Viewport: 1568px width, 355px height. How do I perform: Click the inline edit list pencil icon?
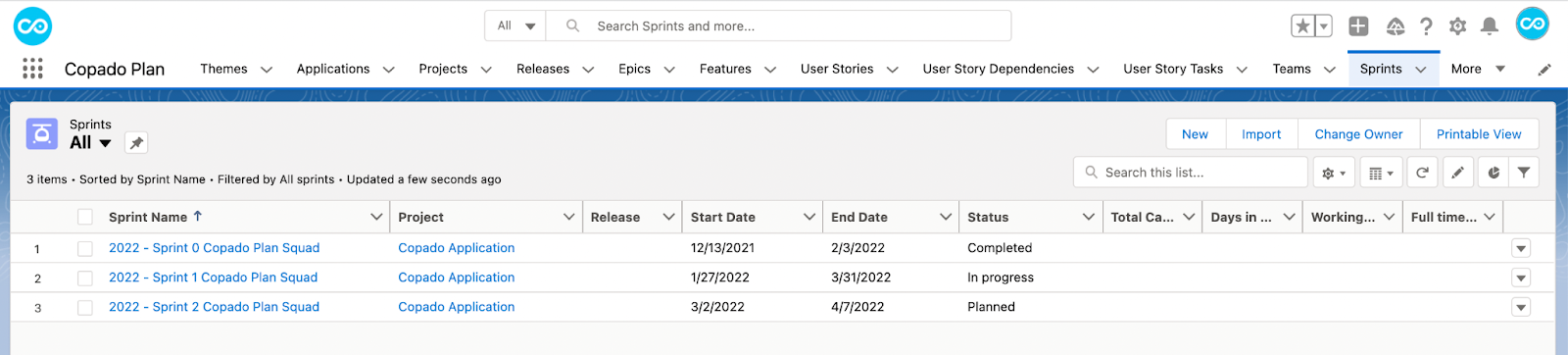(1457, 173)
